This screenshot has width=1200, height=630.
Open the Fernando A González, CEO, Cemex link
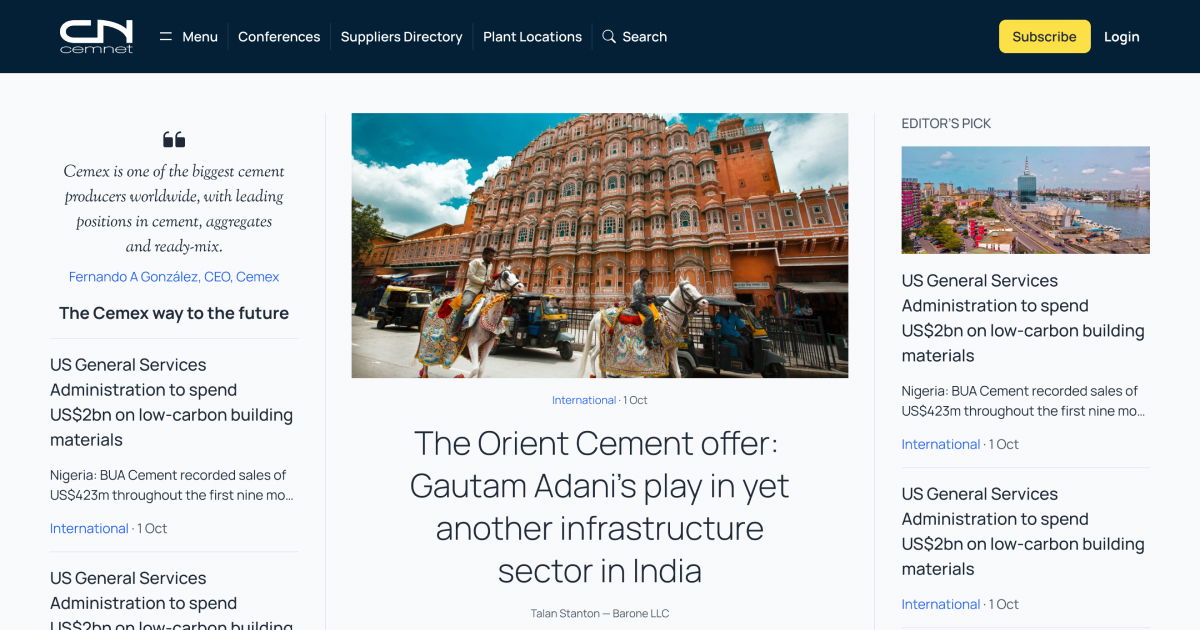(174, 277)
